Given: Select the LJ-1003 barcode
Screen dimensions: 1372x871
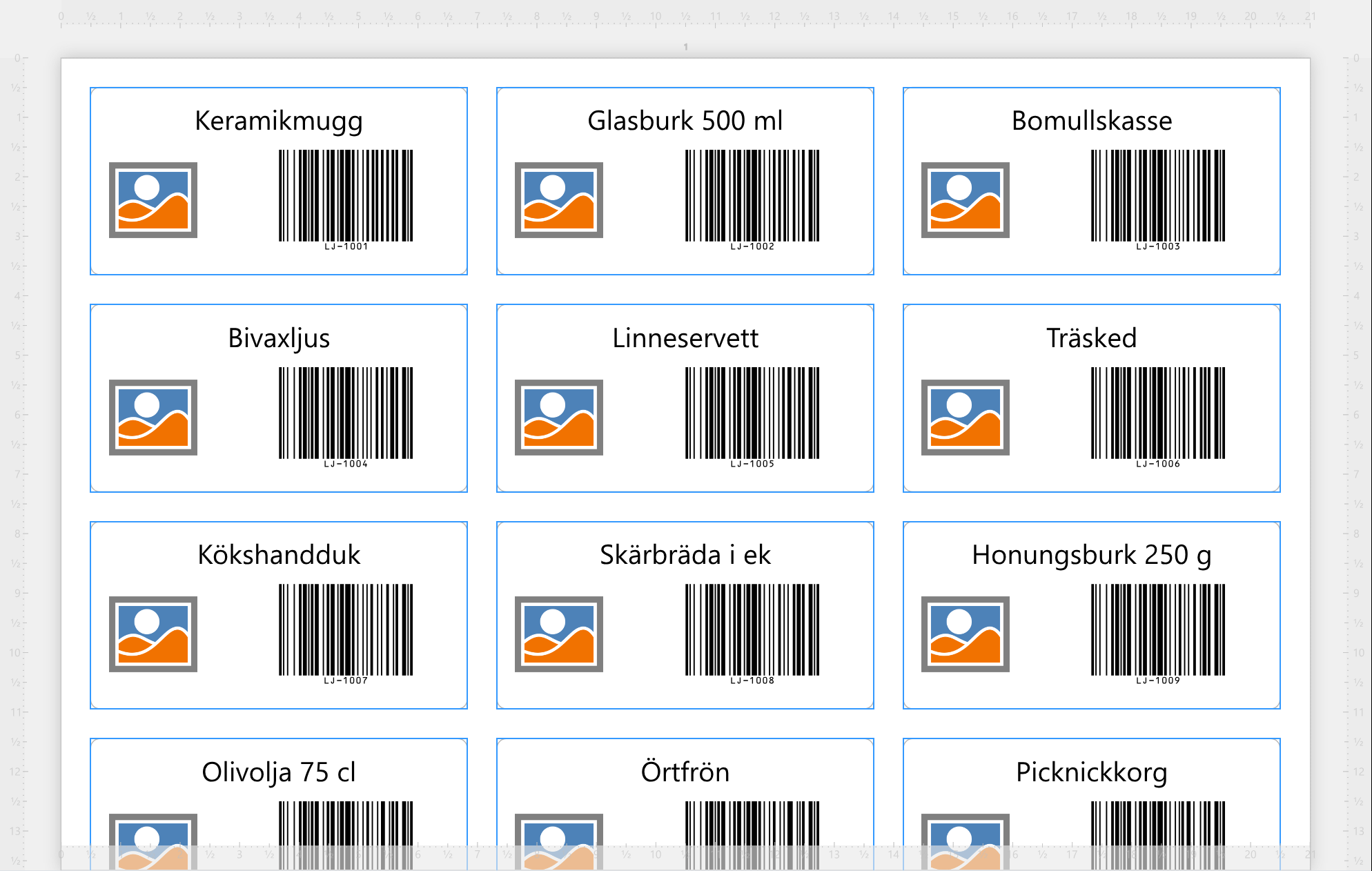Looking at the screenshot, I should pyautogui.click(x=1158, y=200).
